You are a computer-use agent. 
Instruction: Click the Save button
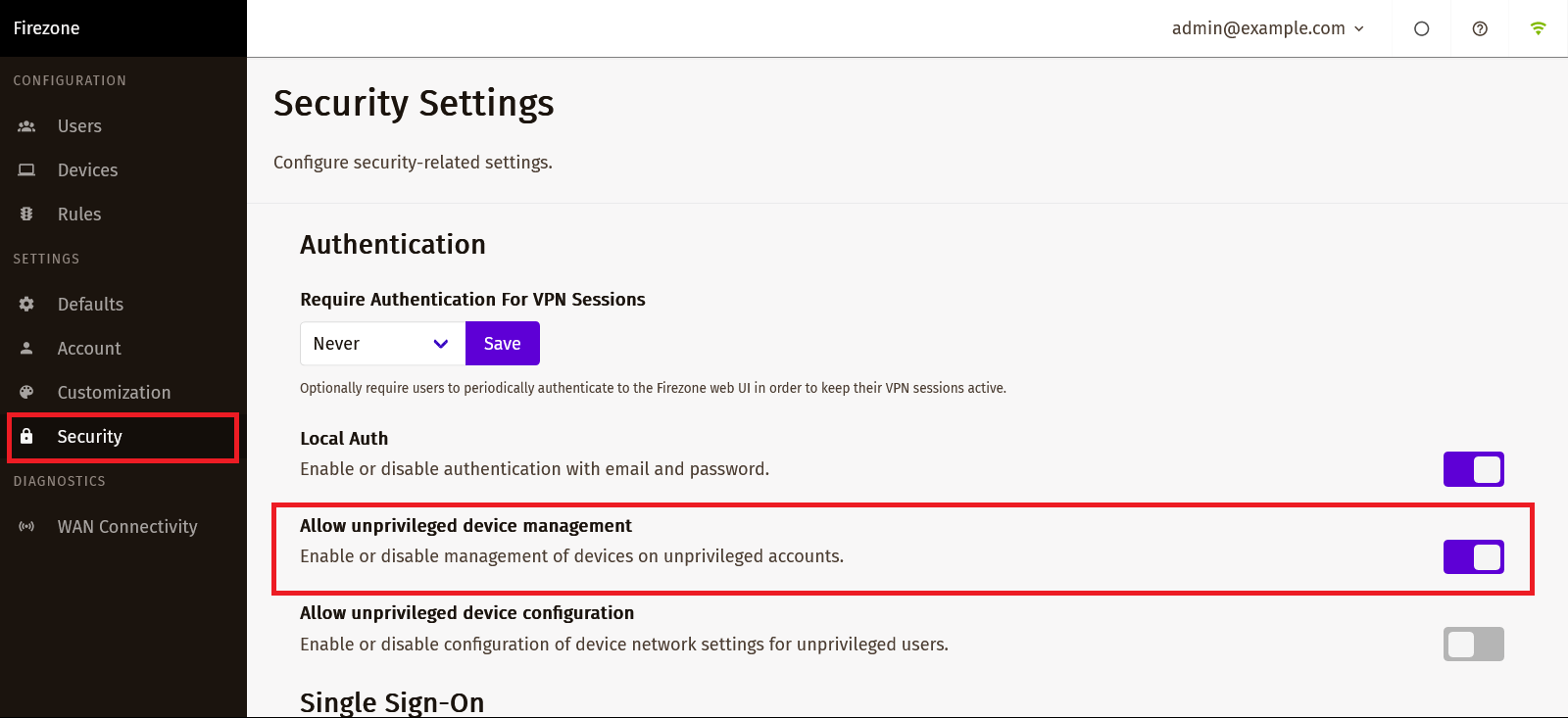[x=503, y=344]
